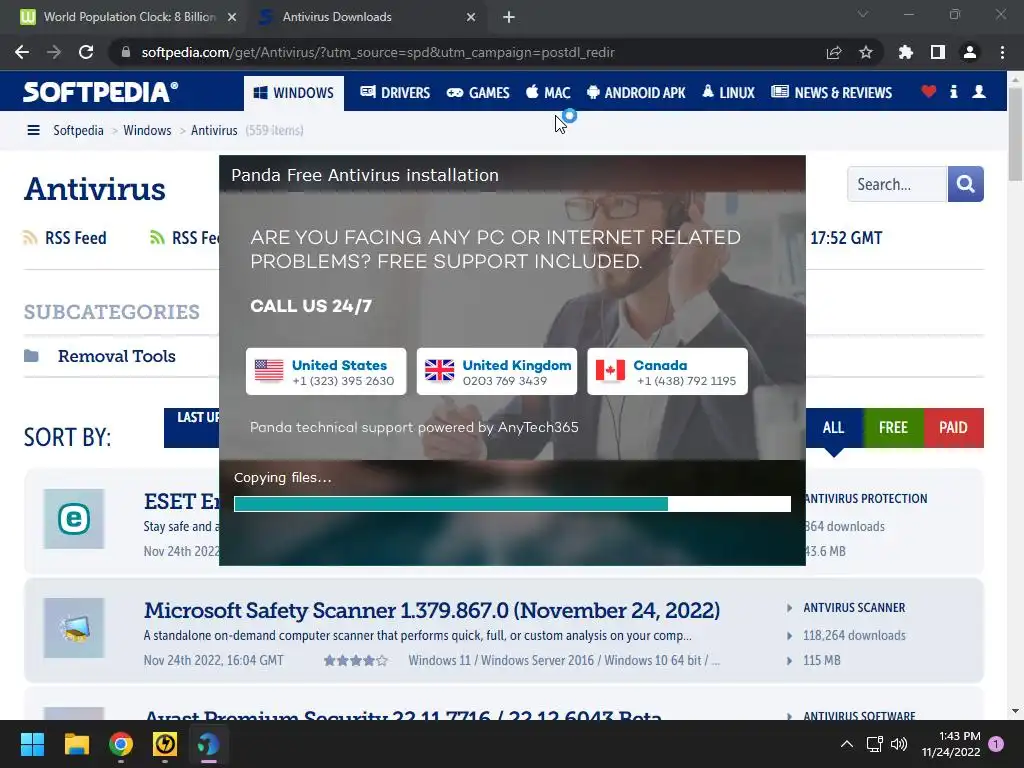The image size is (1024, 768).
Task: Click the yellow lightning app in taskbar
Action: pos(165,744)
